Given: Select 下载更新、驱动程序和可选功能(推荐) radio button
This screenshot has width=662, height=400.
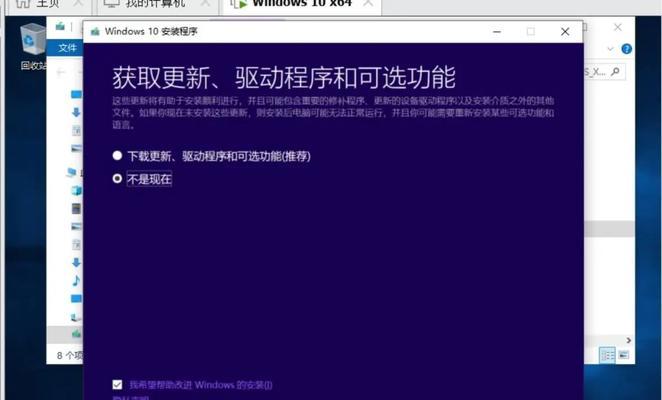Looking at the screenshot, I should click(117, 155).
